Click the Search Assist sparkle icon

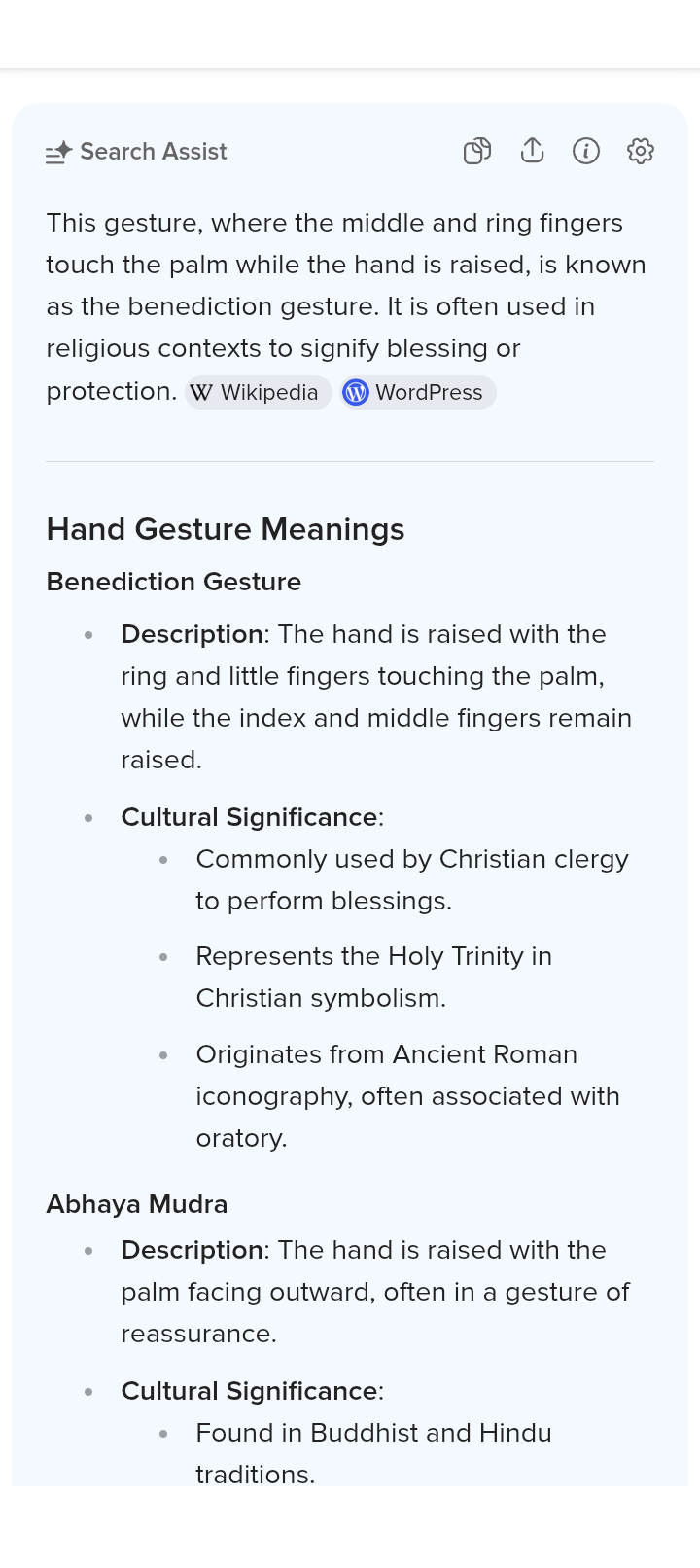pos(59,152)
